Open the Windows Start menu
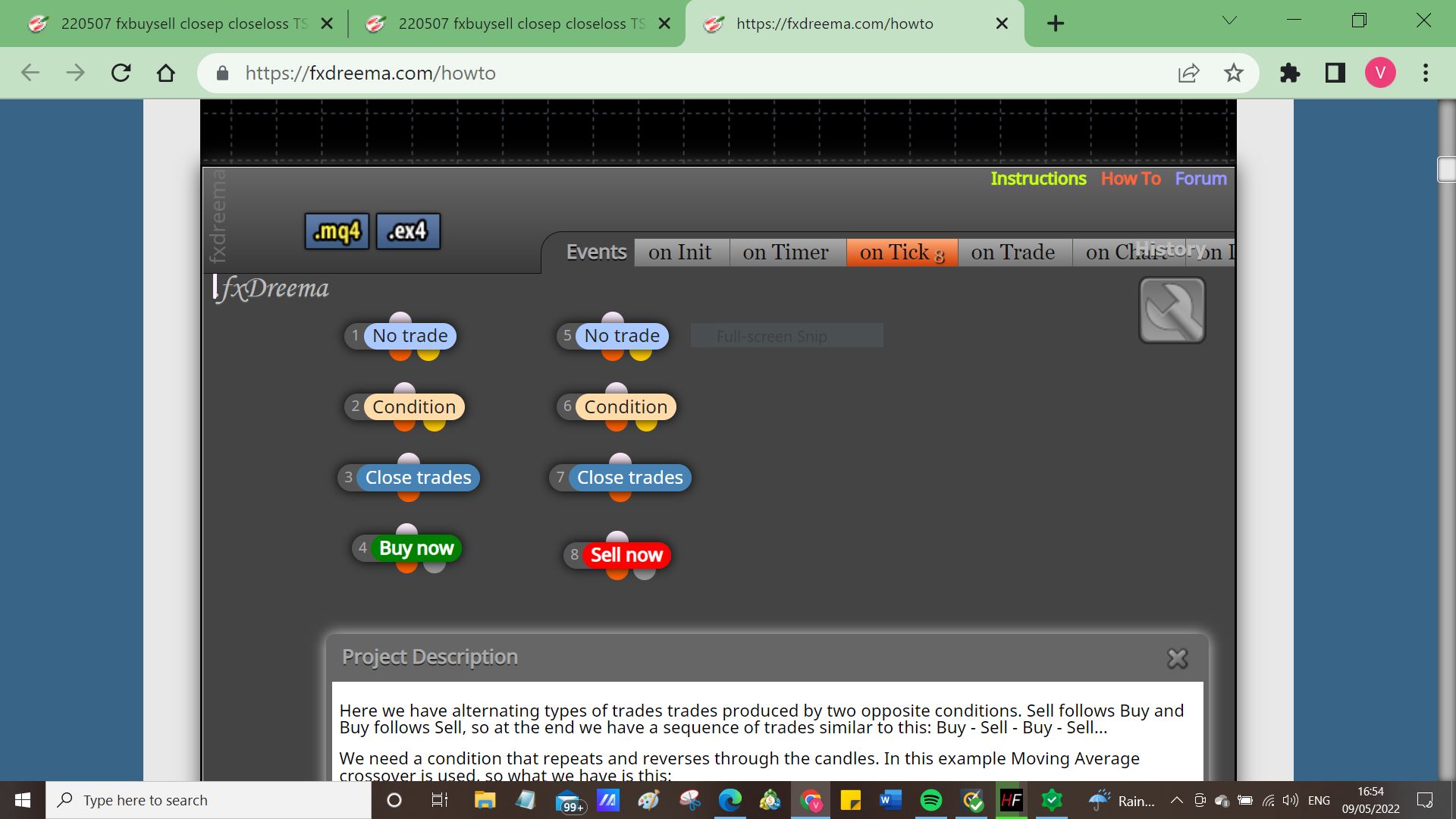This screenshot has width=1456, height=819. click(23, 800)
